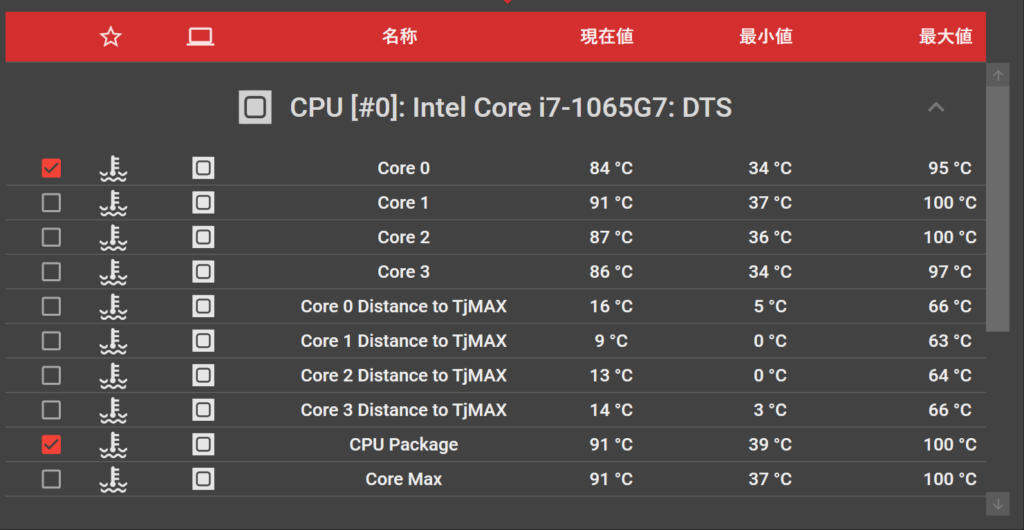Click the temperature icon in the Core 0 row
Image resolution: width=1024 pixels, height=530 pixels.
pyautogui.click(x=113, y=168)
